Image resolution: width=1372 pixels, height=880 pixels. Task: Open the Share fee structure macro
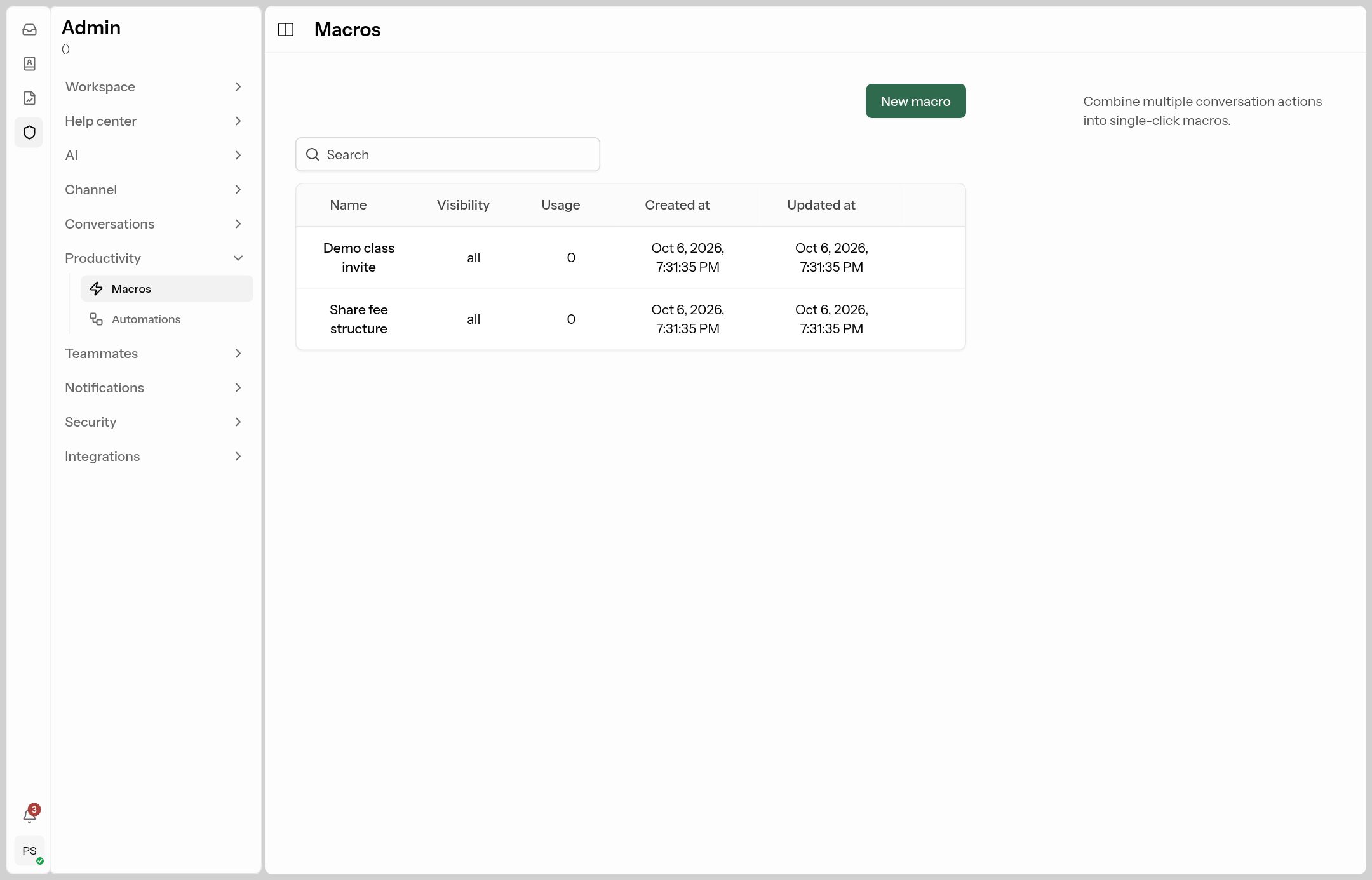pos(358,319)
